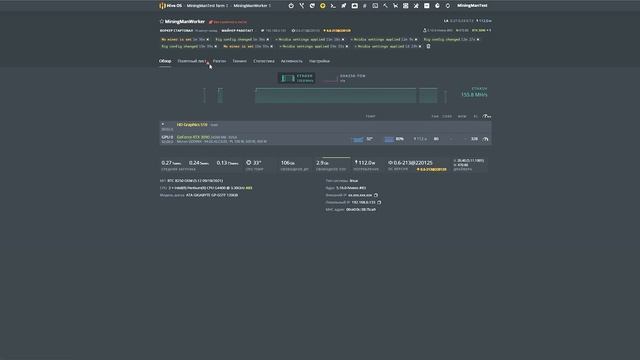This screenshot has height=360, width=640.
Task: Click the 106 GB free disk stat
Action: pos(294,164)
